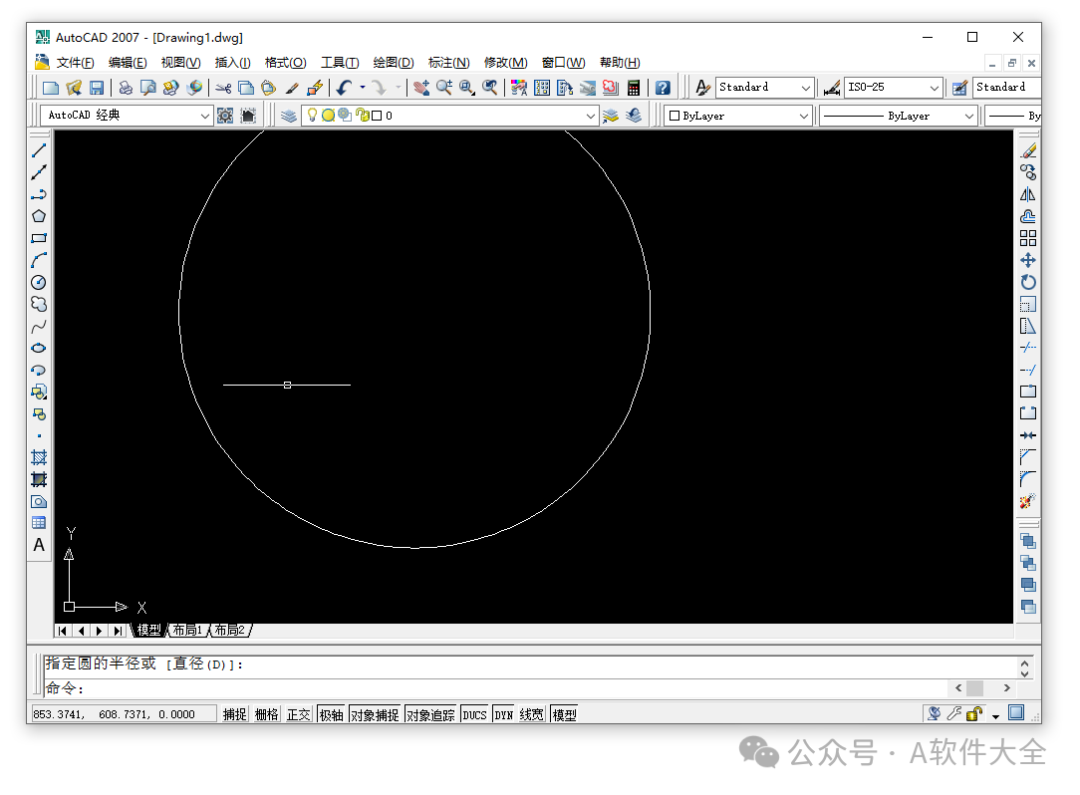Toggle DYN dynamic input
This screenshot has height=795, width=1080.
504,714
